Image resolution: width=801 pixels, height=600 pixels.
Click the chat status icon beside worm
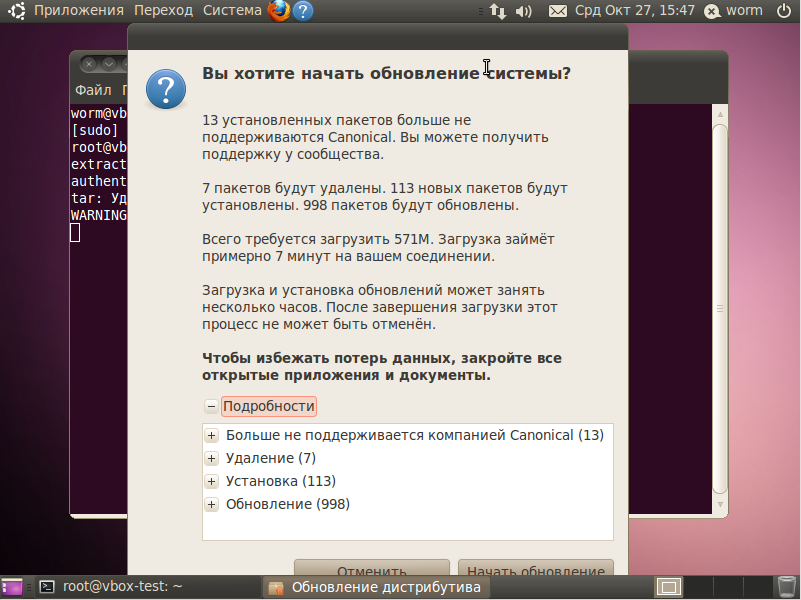tap(712, 11)
